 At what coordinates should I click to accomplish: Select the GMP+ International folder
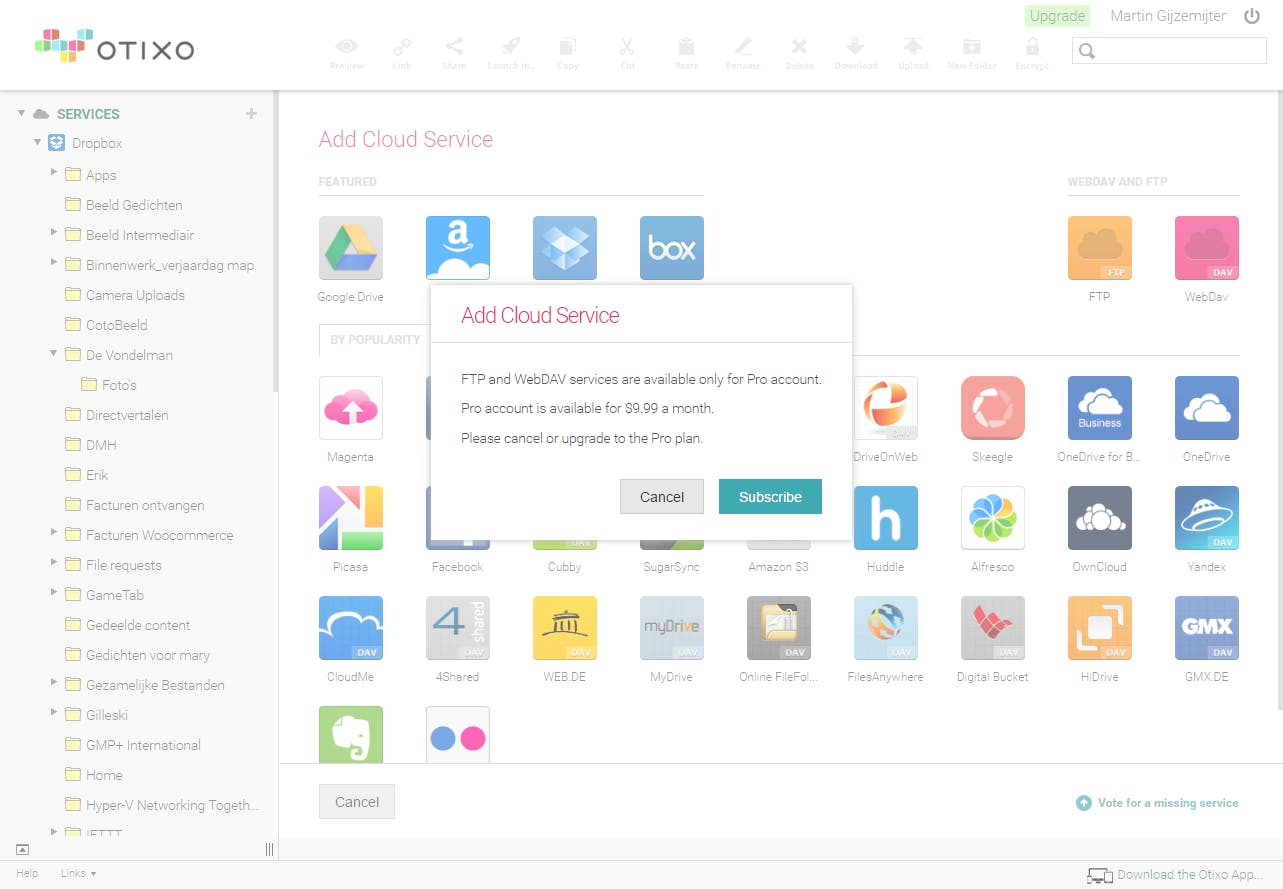(143, 745)
